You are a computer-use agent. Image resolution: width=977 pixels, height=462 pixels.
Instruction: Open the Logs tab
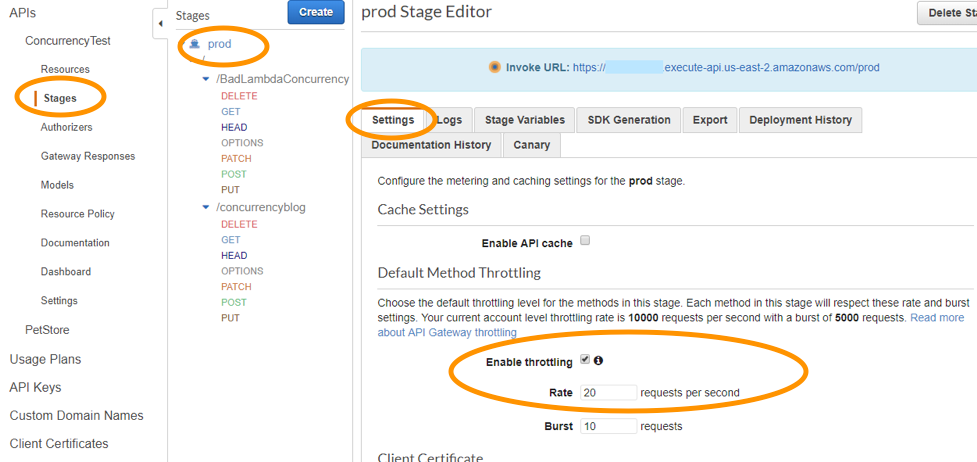click(x=449, y=120)
